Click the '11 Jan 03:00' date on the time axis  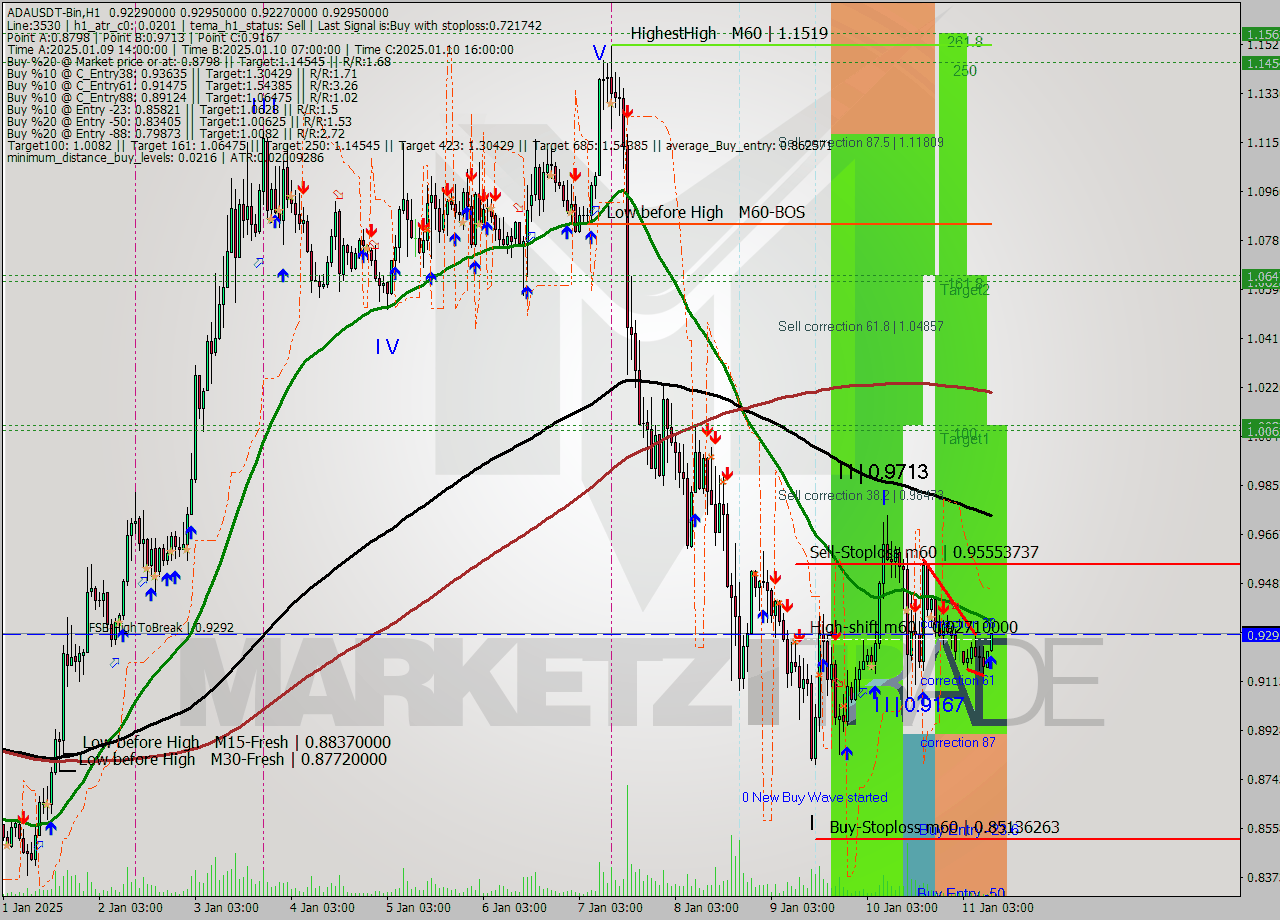pos(996,907)
